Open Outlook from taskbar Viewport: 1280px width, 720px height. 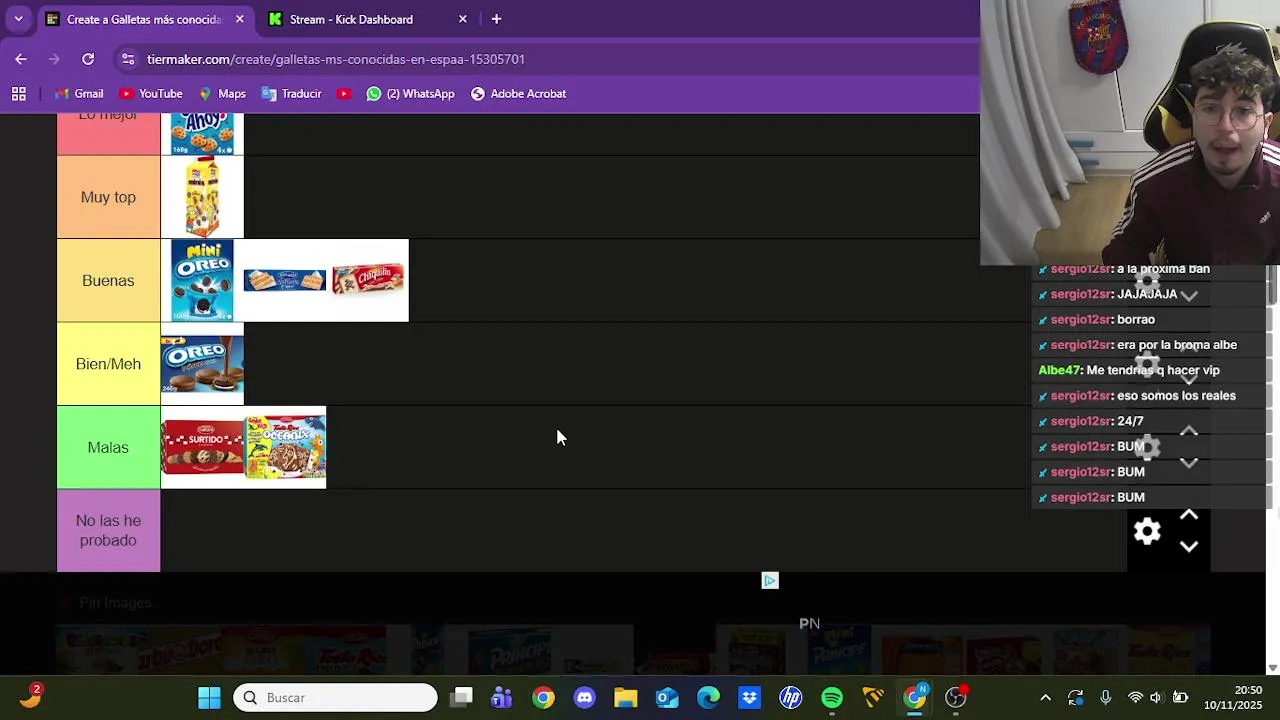[x=667, y=697]
